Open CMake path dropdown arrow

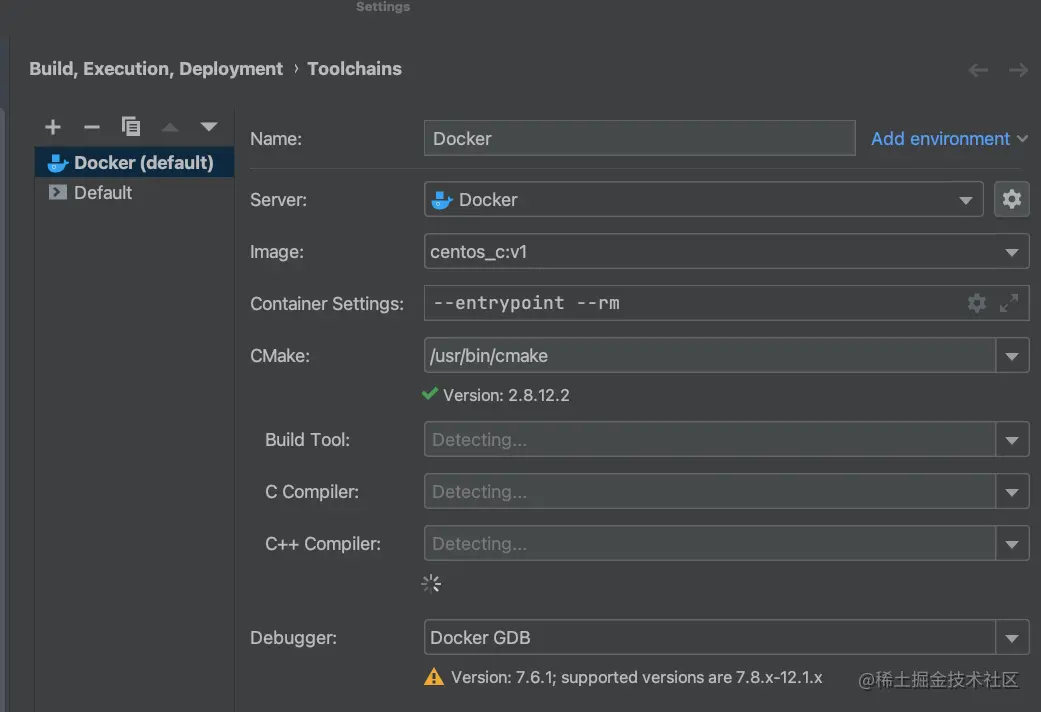pyautogui.click(x=1012, y=355)
